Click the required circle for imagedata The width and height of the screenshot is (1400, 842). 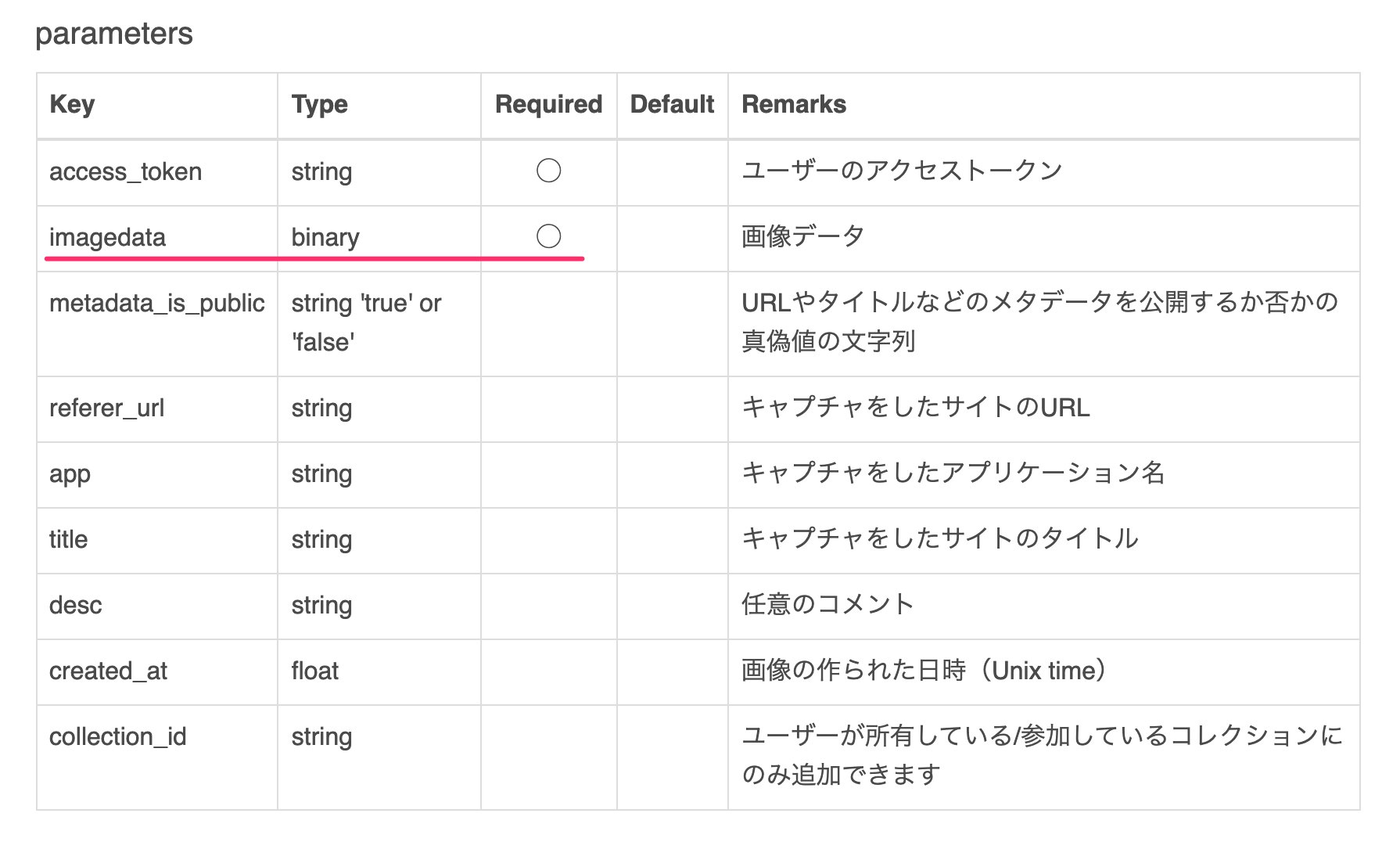click(x=548, y=236)
